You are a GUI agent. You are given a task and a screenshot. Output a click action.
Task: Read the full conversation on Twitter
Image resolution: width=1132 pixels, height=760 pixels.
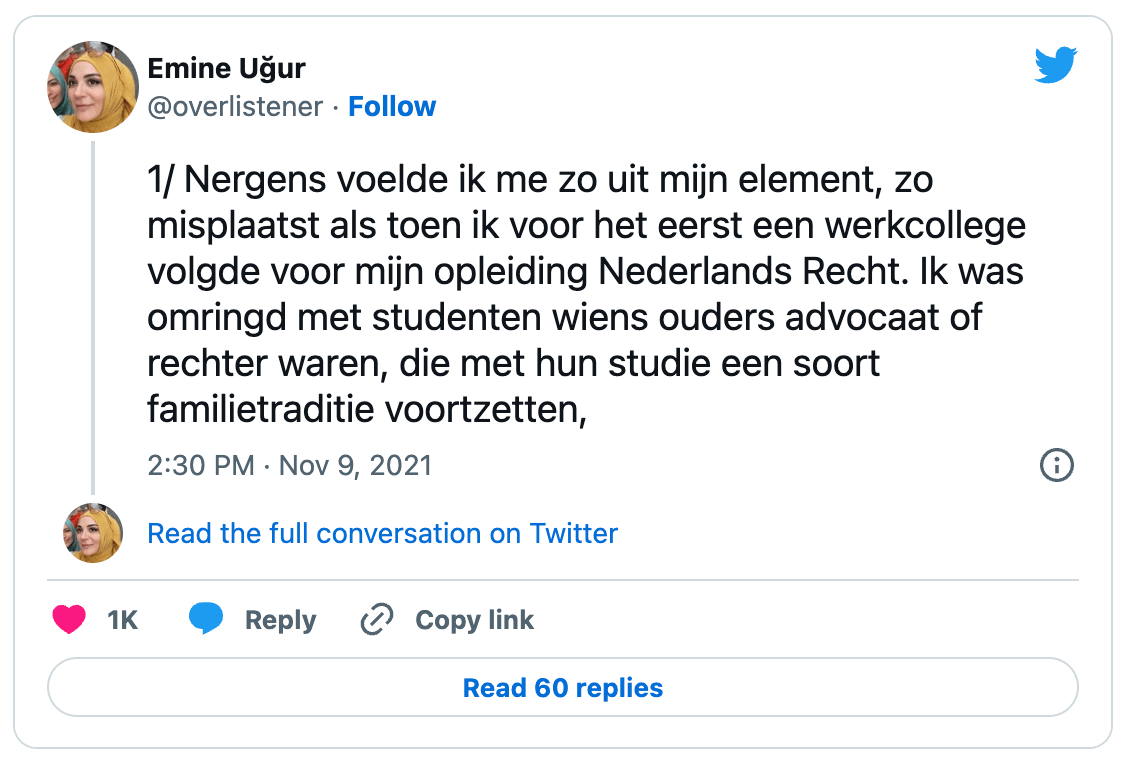[x=382, y=533]
